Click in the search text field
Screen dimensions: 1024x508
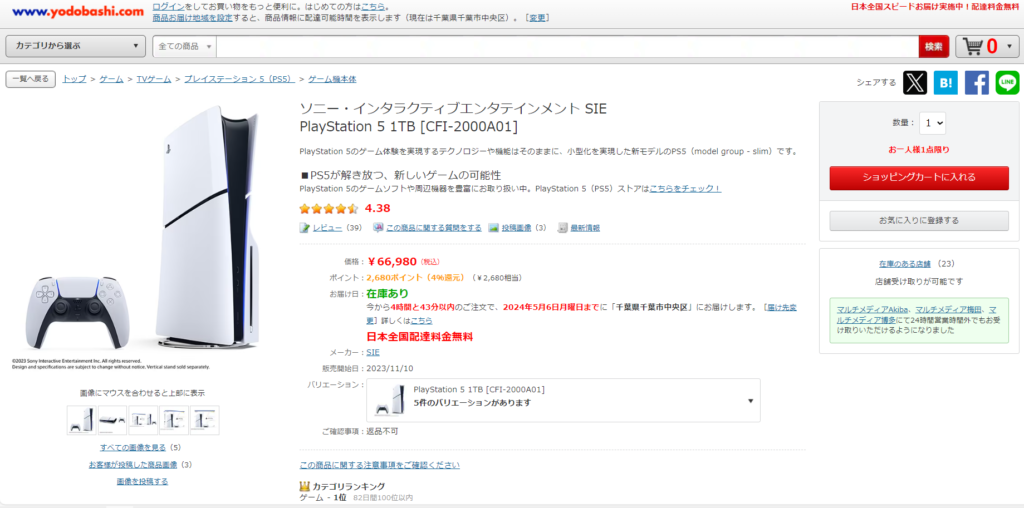click(567, 46)
